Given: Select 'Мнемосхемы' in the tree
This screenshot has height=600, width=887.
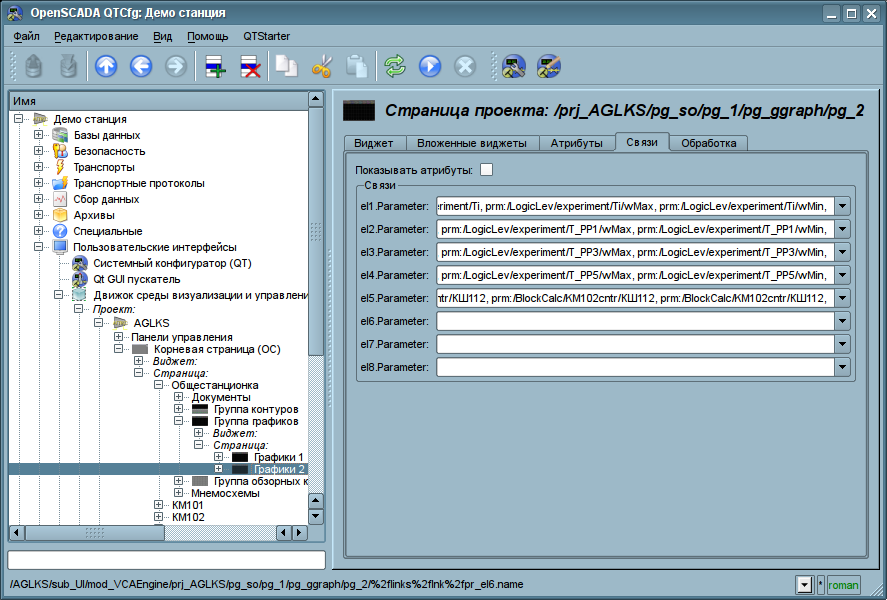Looking at the screenshot, I should point(225,493).
